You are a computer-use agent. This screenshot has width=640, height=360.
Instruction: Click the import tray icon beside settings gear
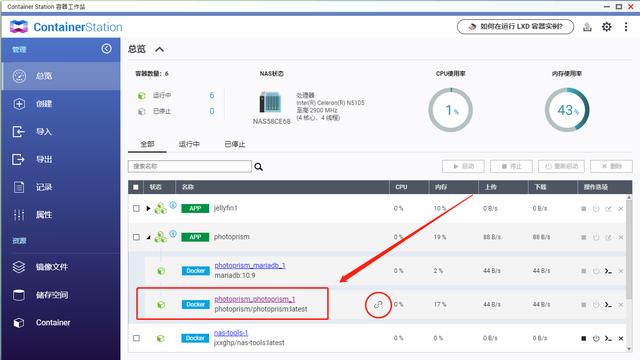point(587,27)
